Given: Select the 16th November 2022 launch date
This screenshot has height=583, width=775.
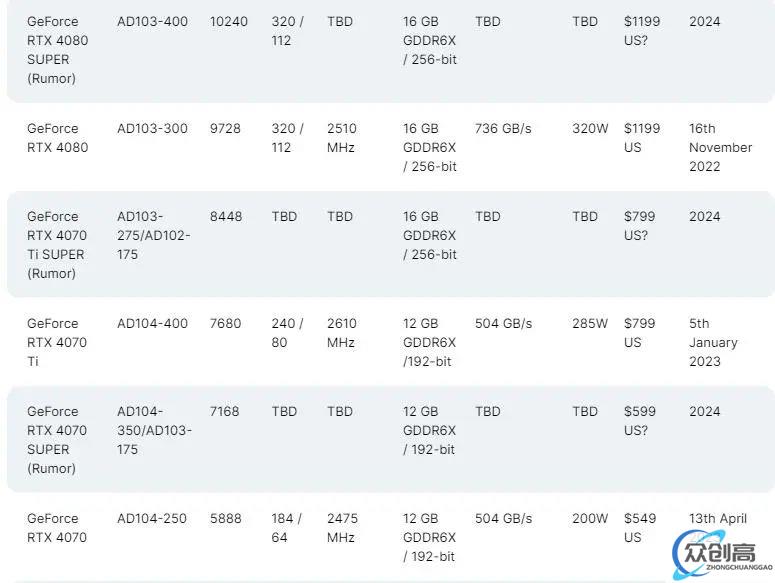Looking at the screenshot, I should (x=720, y=147).
